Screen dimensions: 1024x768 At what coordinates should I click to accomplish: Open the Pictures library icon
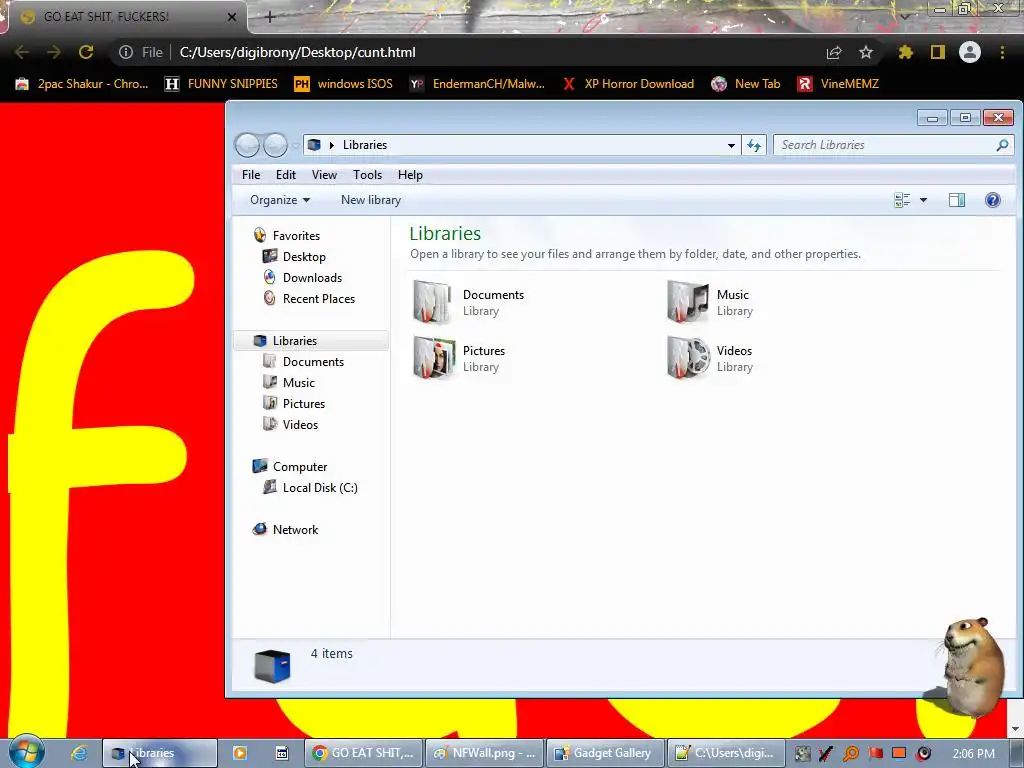click(434, 358)
